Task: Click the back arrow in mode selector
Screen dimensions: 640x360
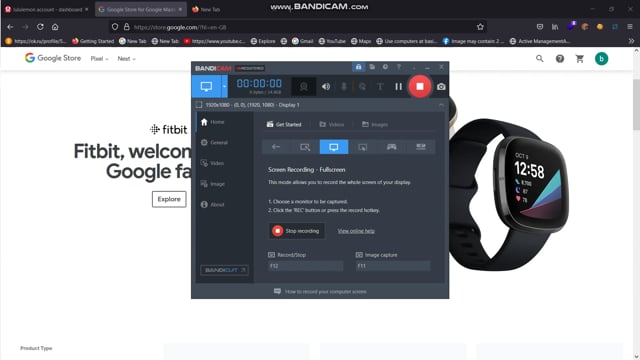Action: (x=276, y=147)
